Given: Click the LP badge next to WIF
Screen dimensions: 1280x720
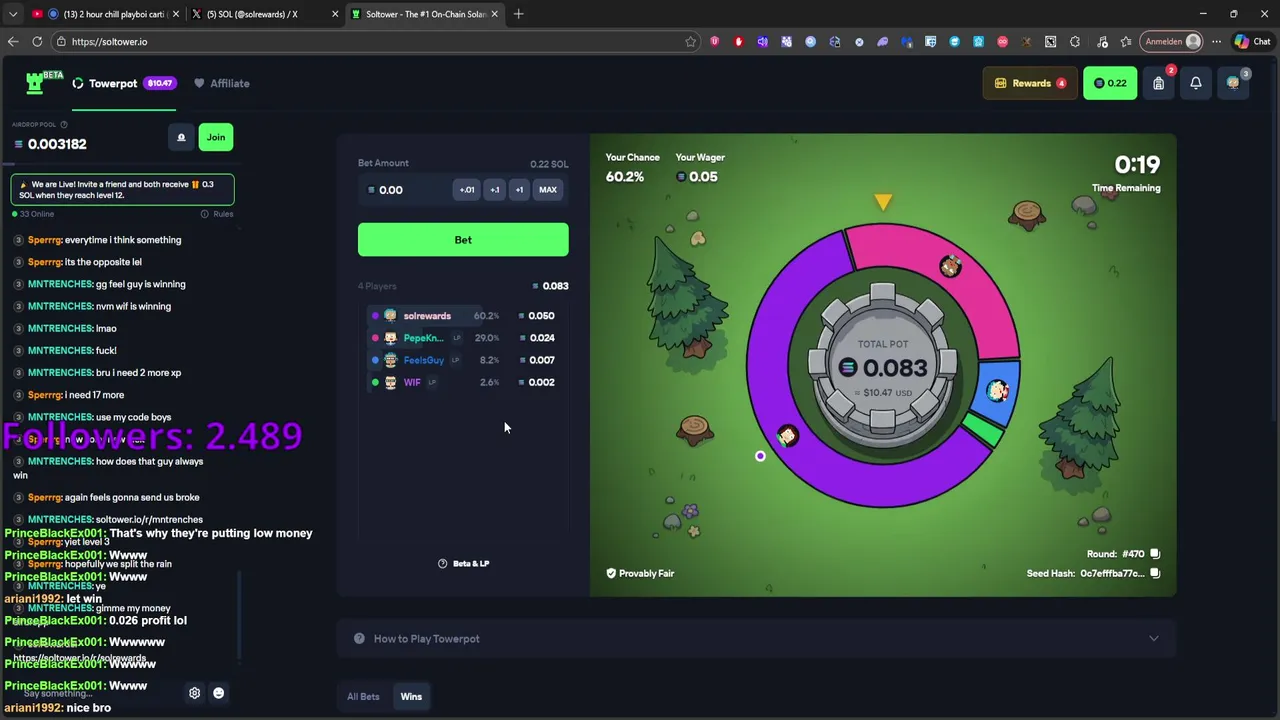Looking at the screenshot, I should pyautogui.click(x=432, y=382).
